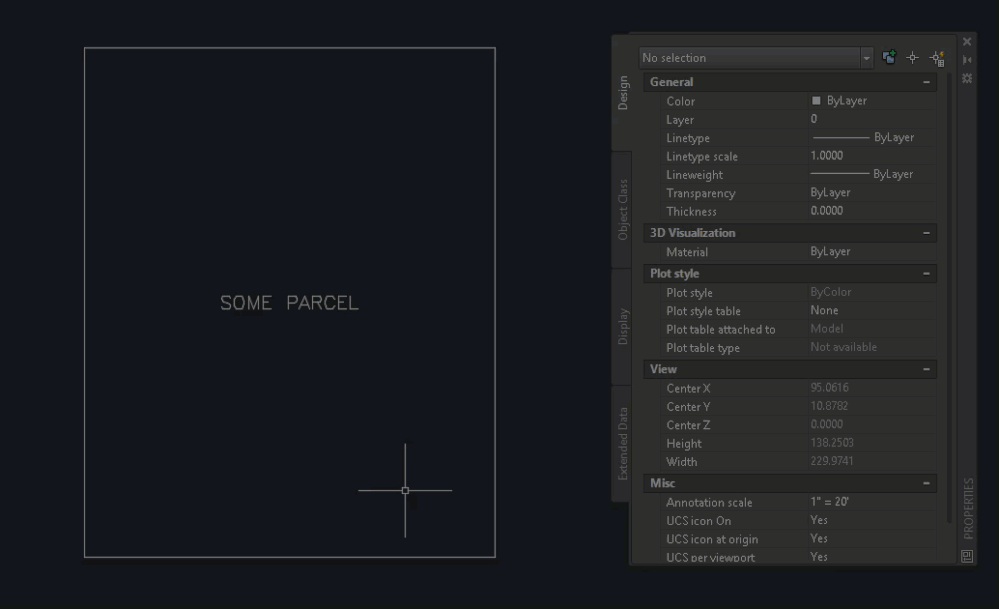
Task: Toggle auto-hide on Properties palette
Action: click(967, 60)
